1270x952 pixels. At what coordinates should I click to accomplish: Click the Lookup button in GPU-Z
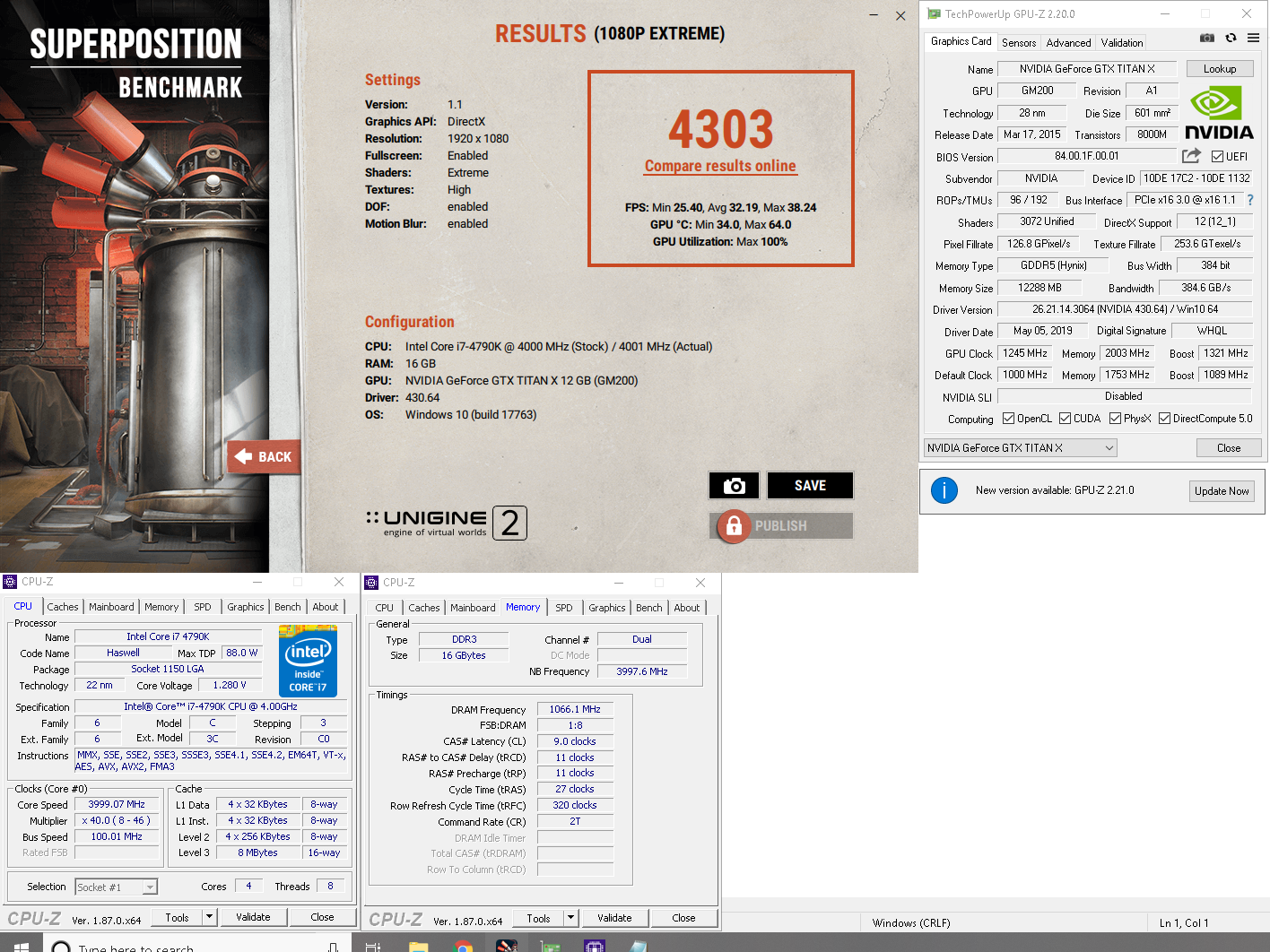pyautogui.click(x=1220, y=69)
